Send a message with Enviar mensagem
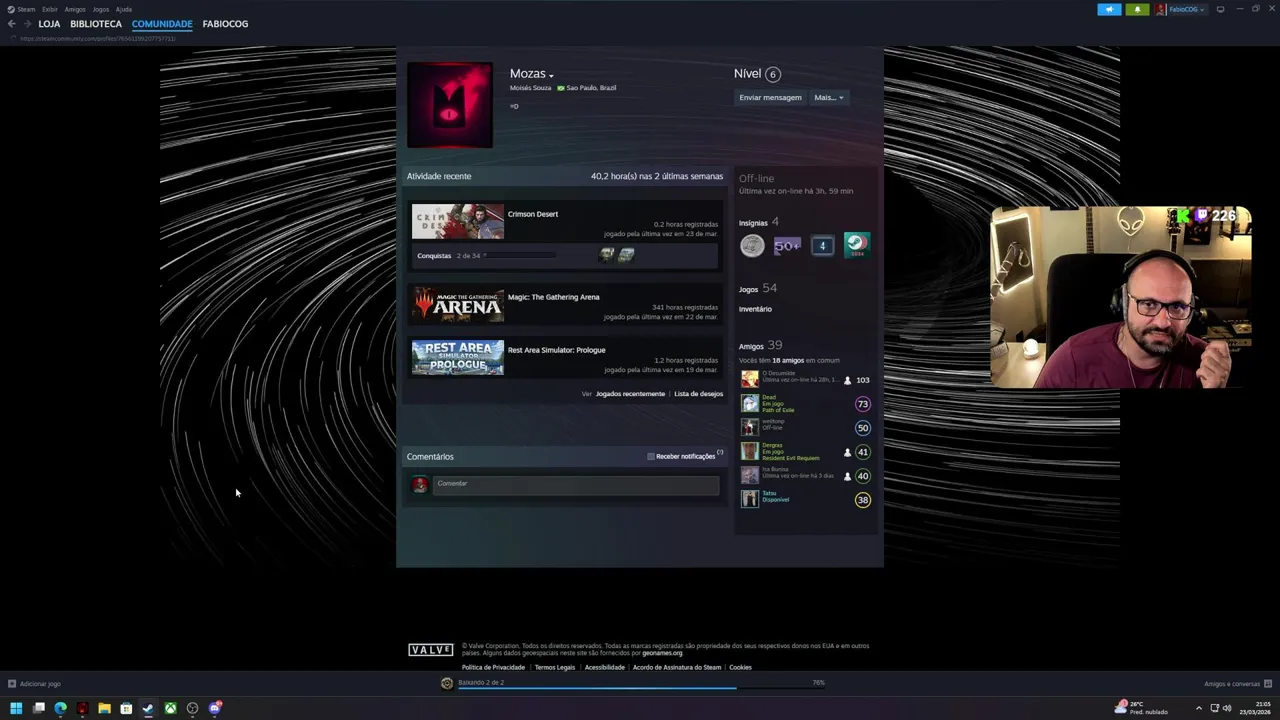The image size is (1280, 720). tap(770, 97)
